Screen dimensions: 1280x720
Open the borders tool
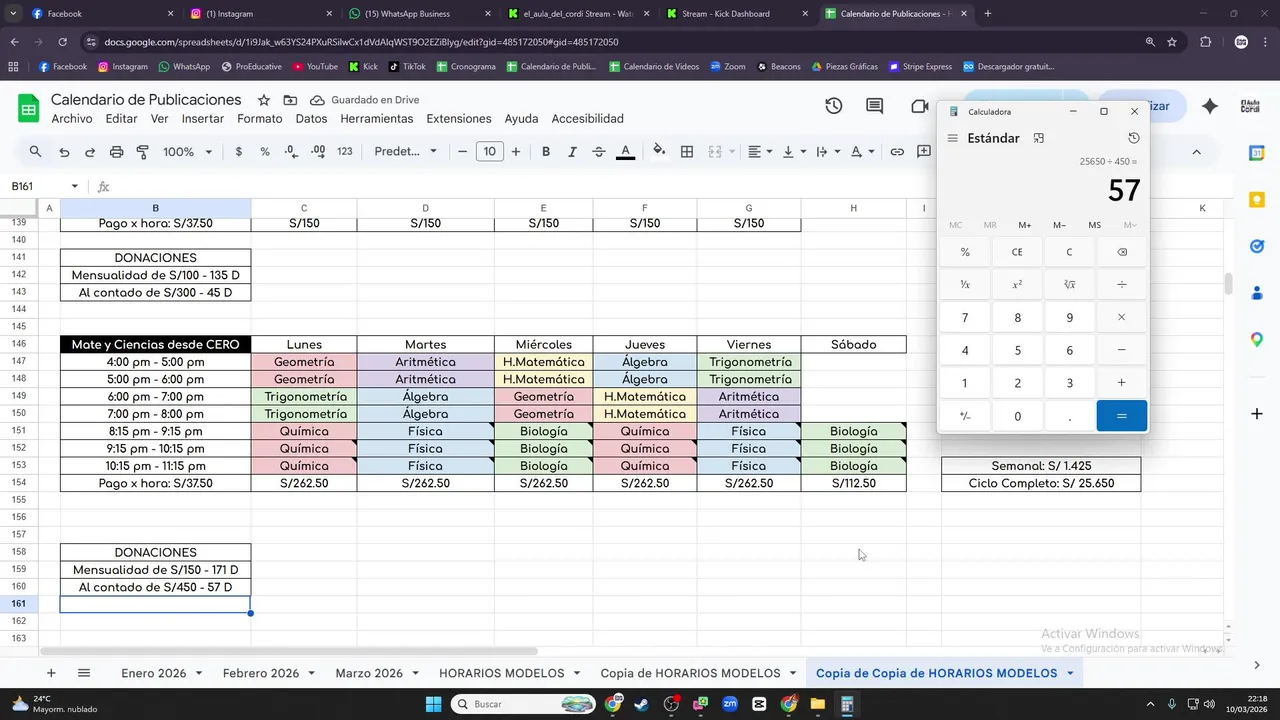(x=687, y=152)
